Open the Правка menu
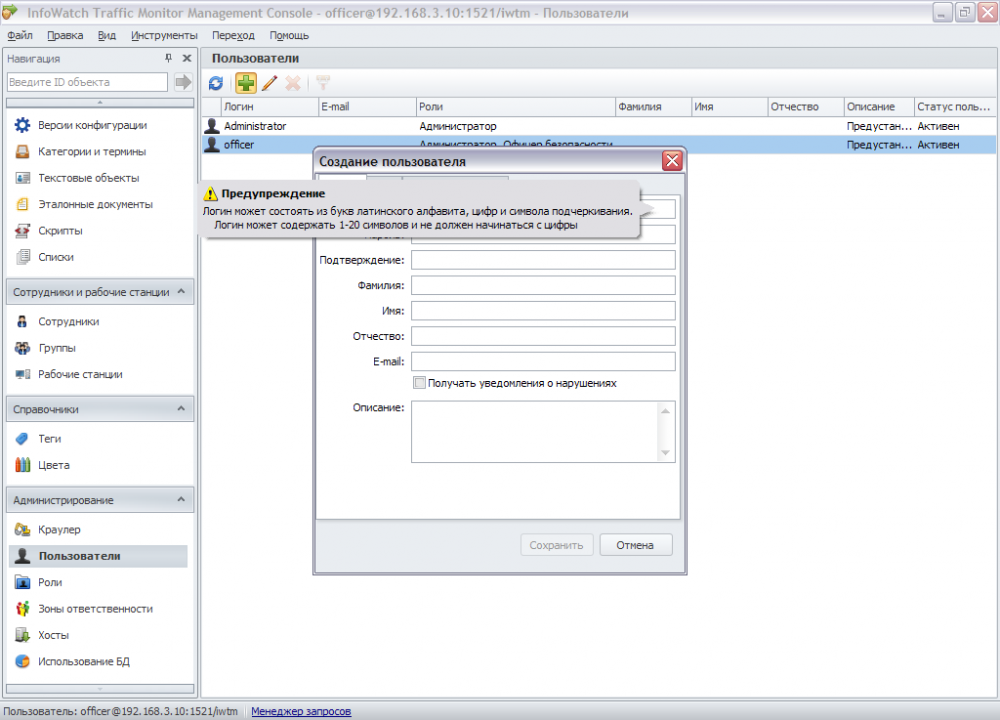 (x=65, y=35)
